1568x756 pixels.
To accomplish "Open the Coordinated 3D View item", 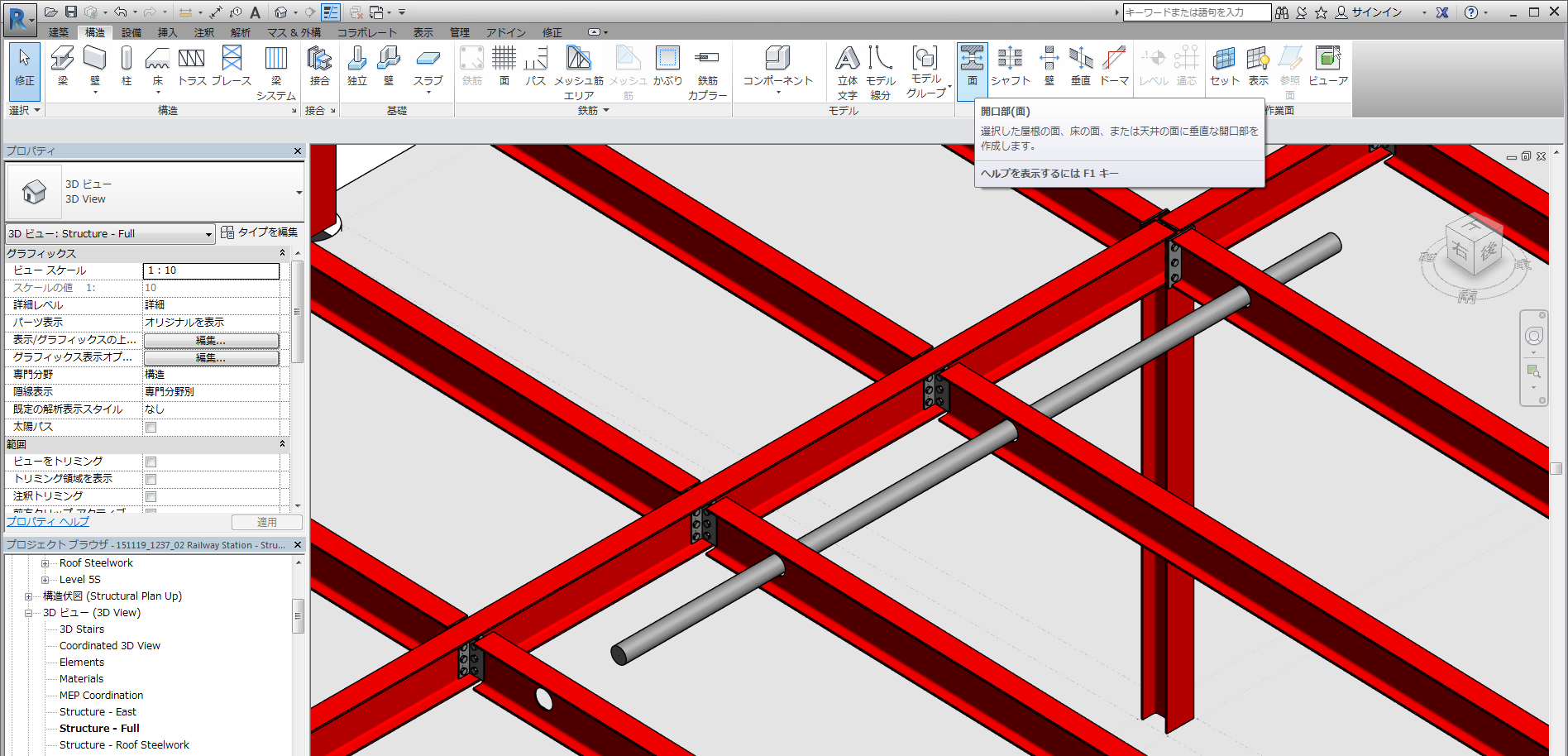I will pyautogui.click(x=110, y=646).
